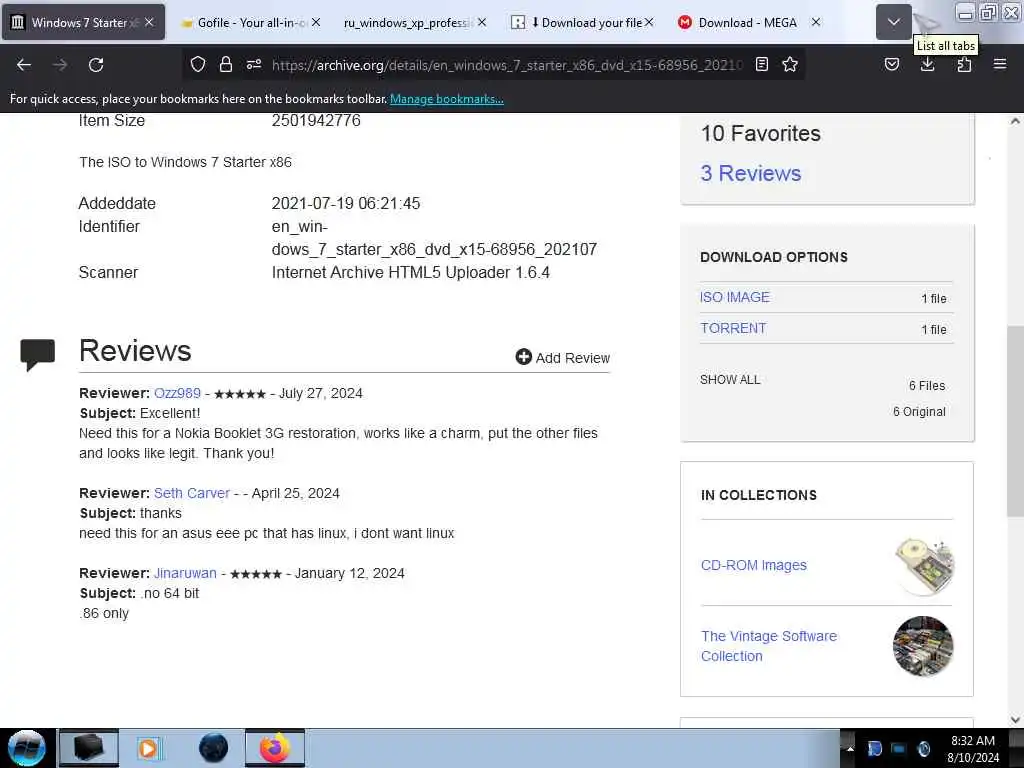Viewport: 1024px width, 768px height.
Task: Close the ru_windows_xp tab
Action: (x=482, y=22)
